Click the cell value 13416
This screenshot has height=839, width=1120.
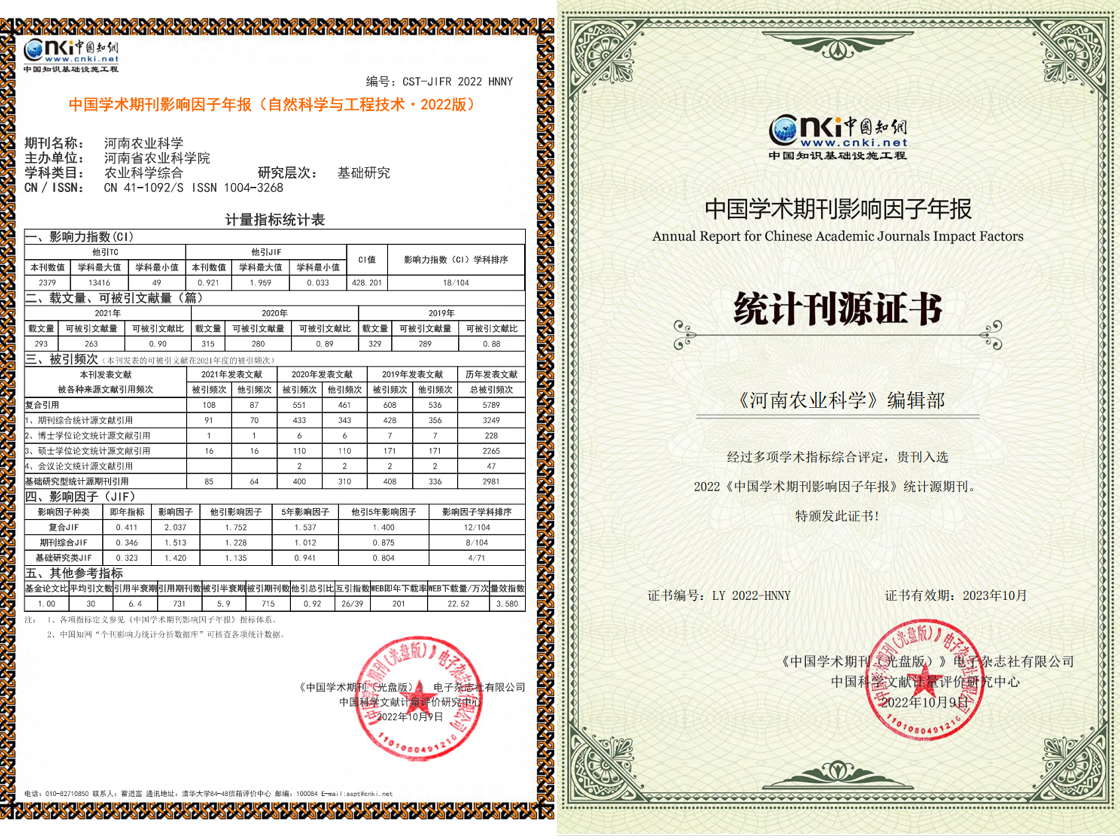[99, 283]
